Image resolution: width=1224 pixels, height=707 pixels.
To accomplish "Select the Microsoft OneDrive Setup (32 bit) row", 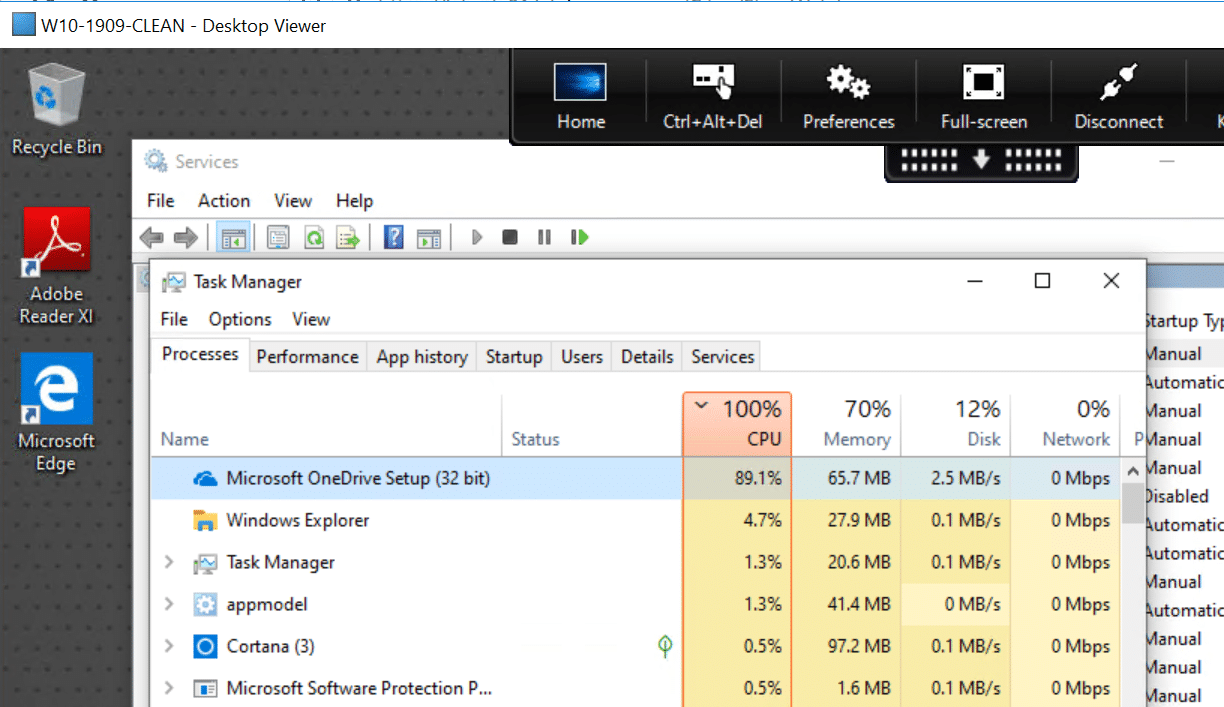I will 636,479.
